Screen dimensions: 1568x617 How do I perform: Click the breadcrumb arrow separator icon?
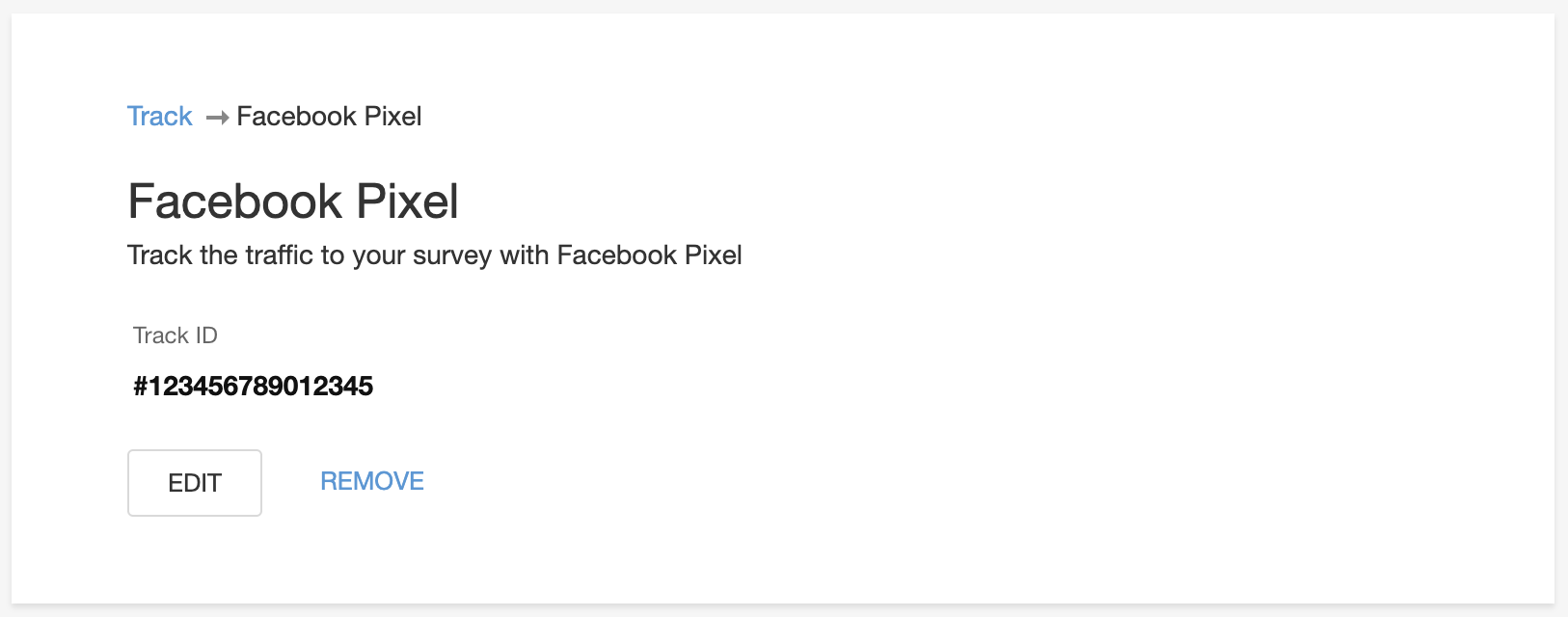(x=217, y=118)
